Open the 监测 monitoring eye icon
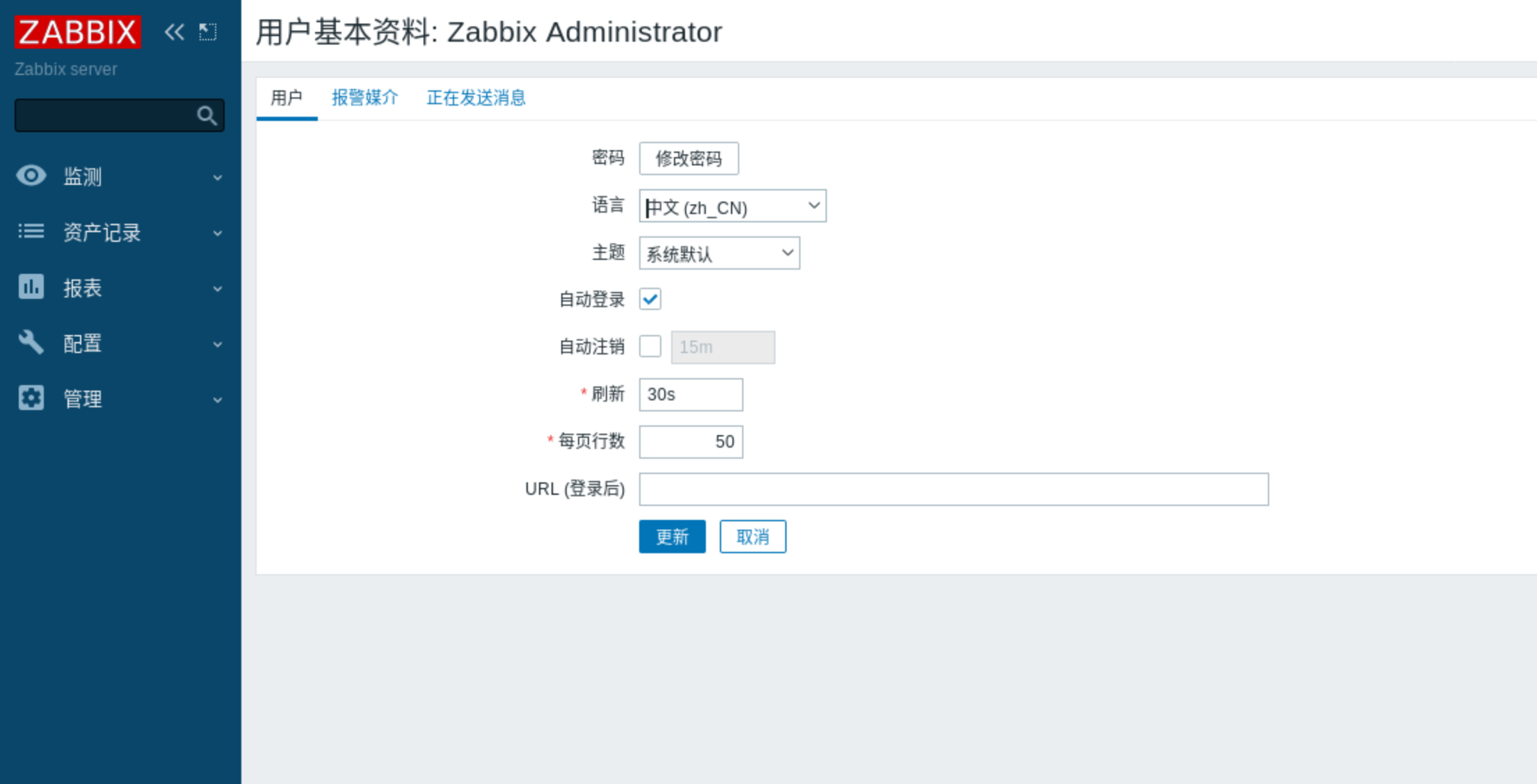This screenshot has height=784, width=1537. [x=31, y=176]
